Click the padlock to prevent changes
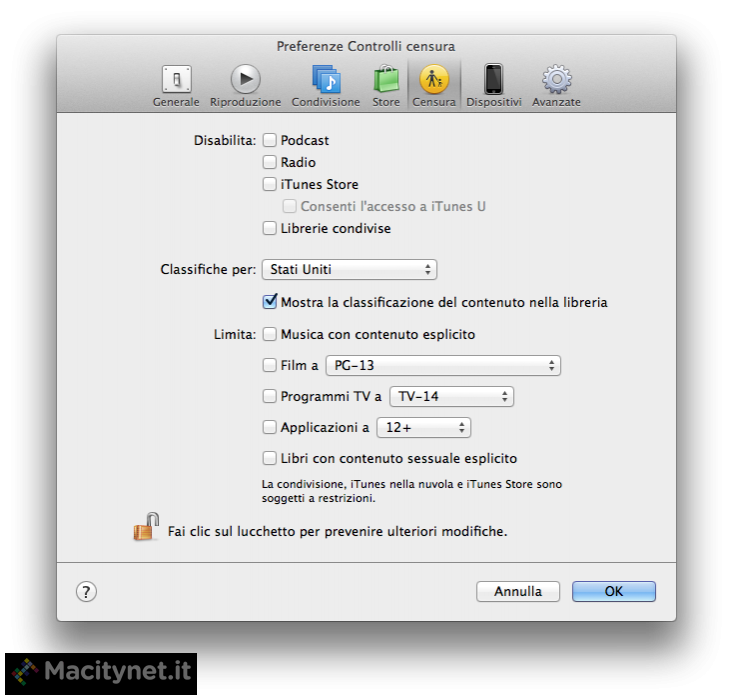The image size is (733, 700). click(146, 527)
